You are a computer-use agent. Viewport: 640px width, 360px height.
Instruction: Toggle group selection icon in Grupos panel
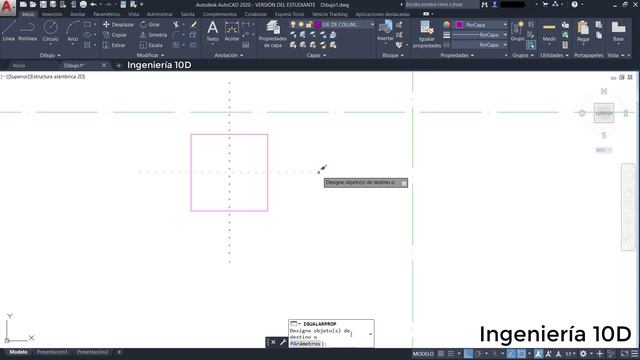[531, 45]
